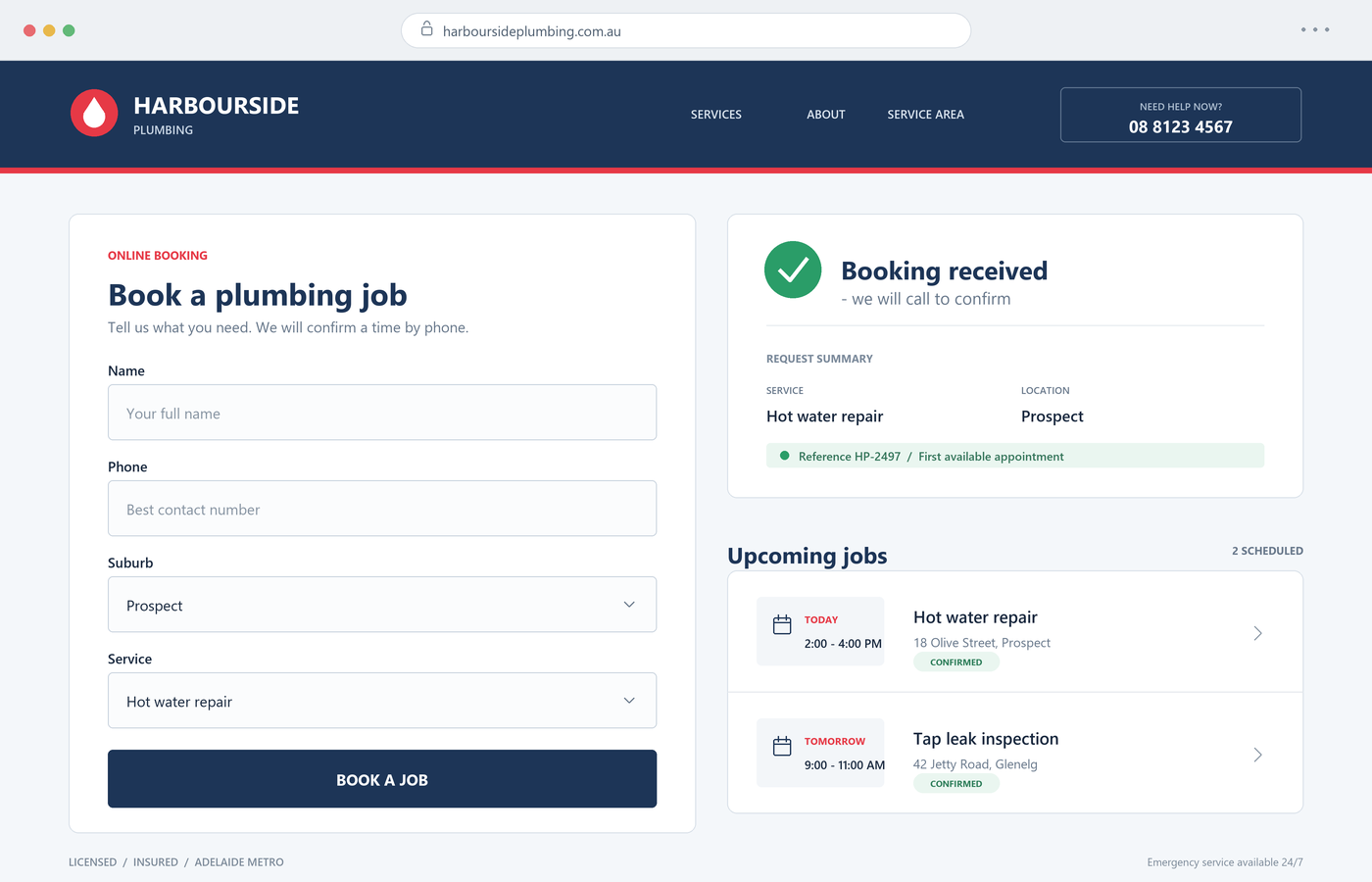Image resolution: width=1372 pixels, height=882 pixels.
Task: Open the Services nav menu
Action: (716, 115)
